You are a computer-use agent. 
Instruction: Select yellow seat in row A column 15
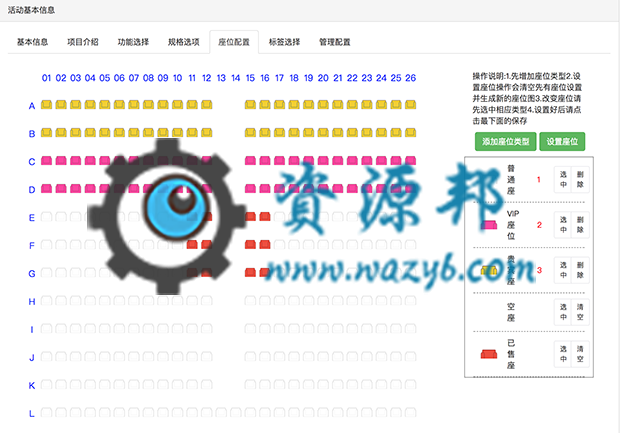250,104
